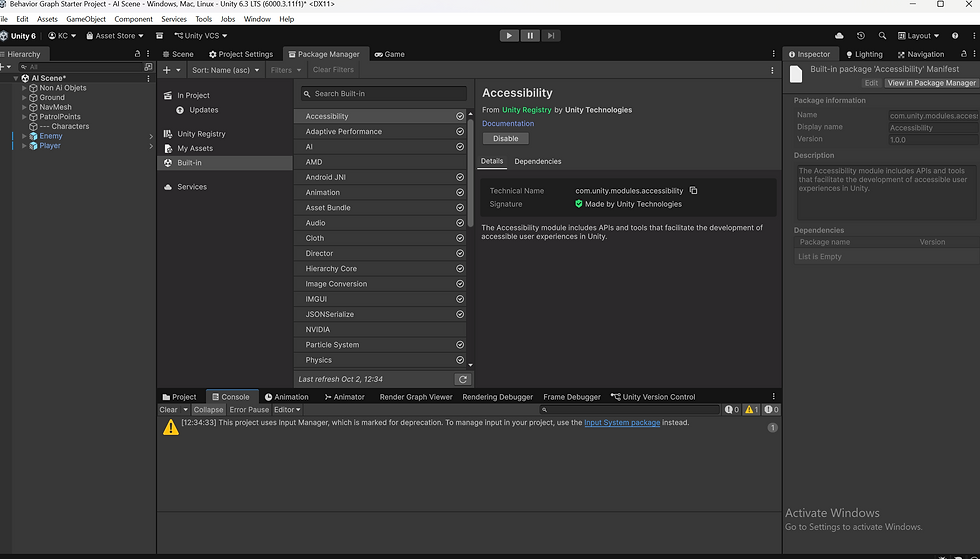The height and width of the screenshot is (559, 980).
Task: Click the package list vertical scrollbar
Action: [471, 173]
